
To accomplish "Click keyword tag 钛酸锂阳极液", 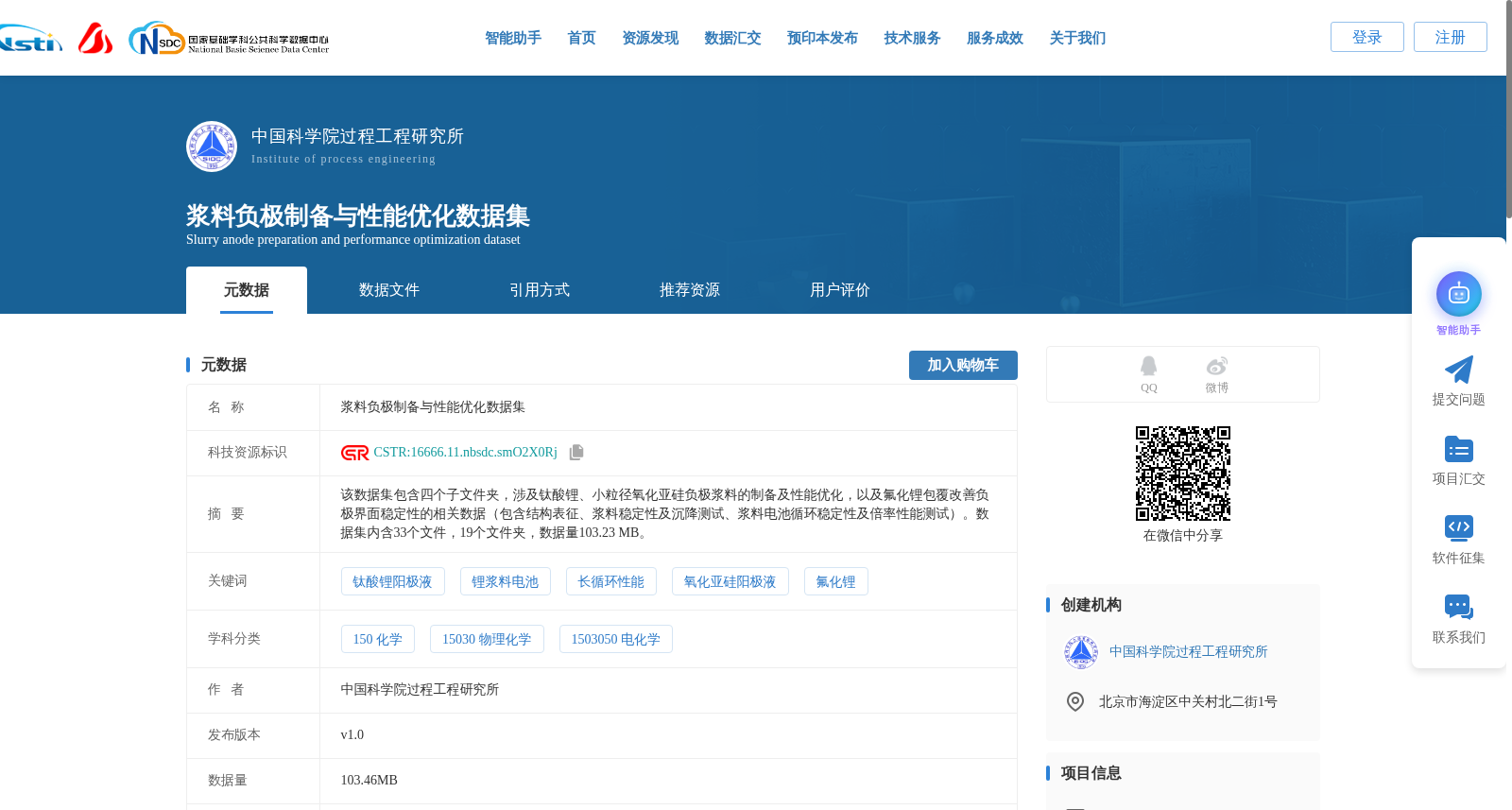I will click(392, 581).
